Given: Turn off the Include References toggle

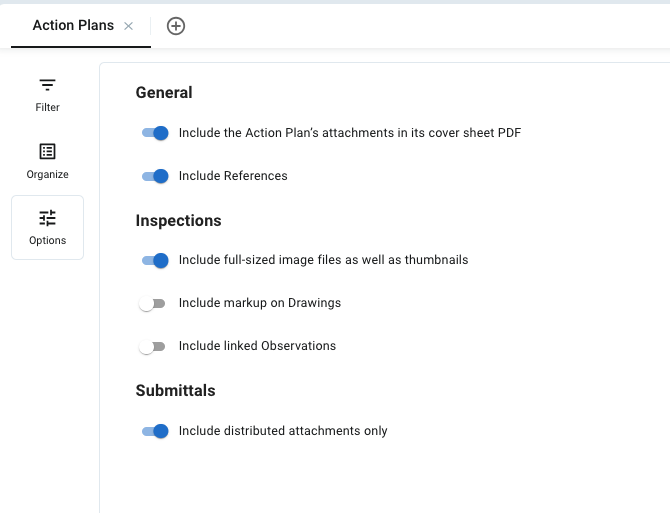Looking at the screenshot, I should click(154, 176).
